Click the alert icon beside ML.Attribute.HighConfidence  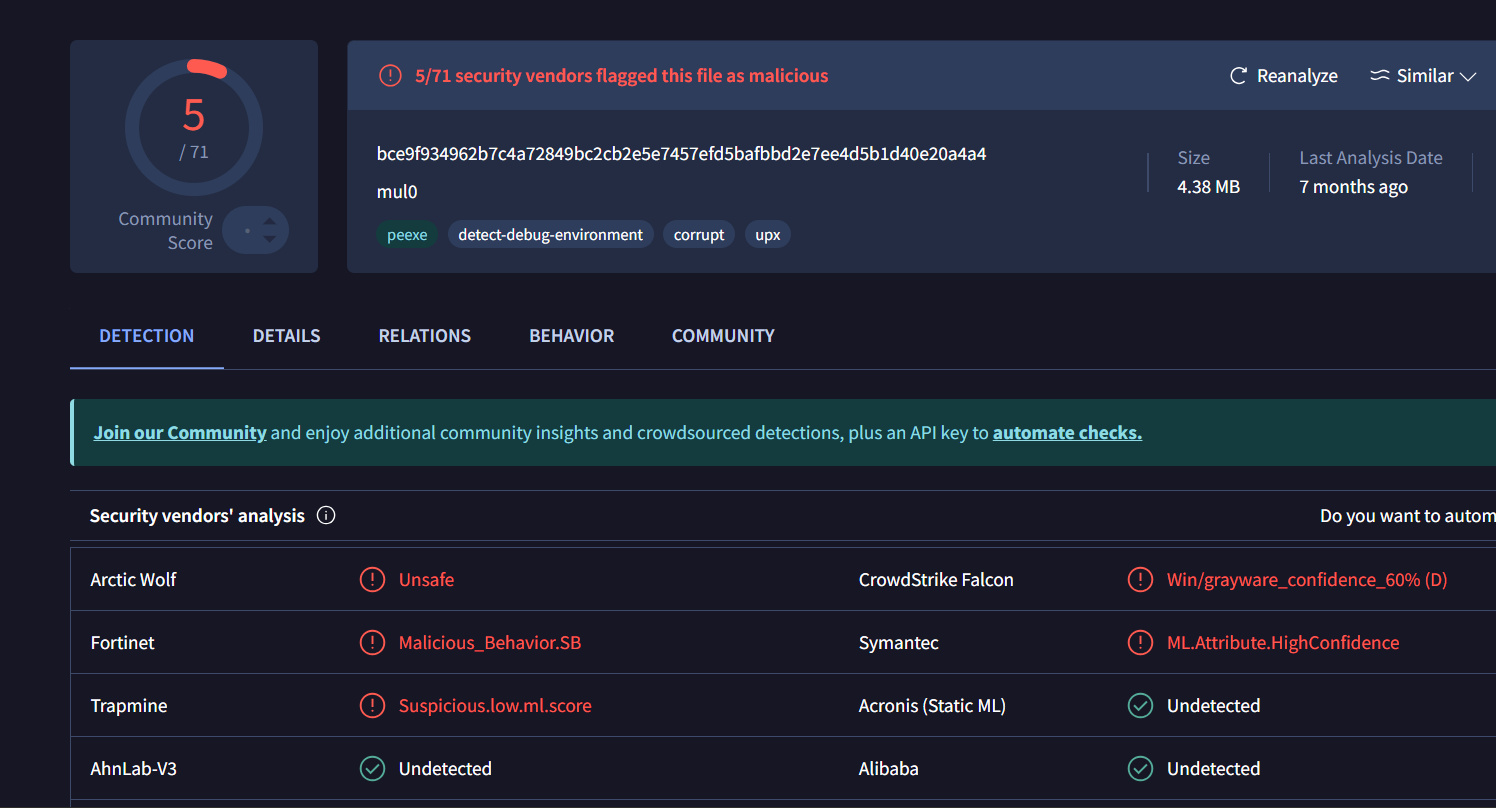pos(1140,643)
